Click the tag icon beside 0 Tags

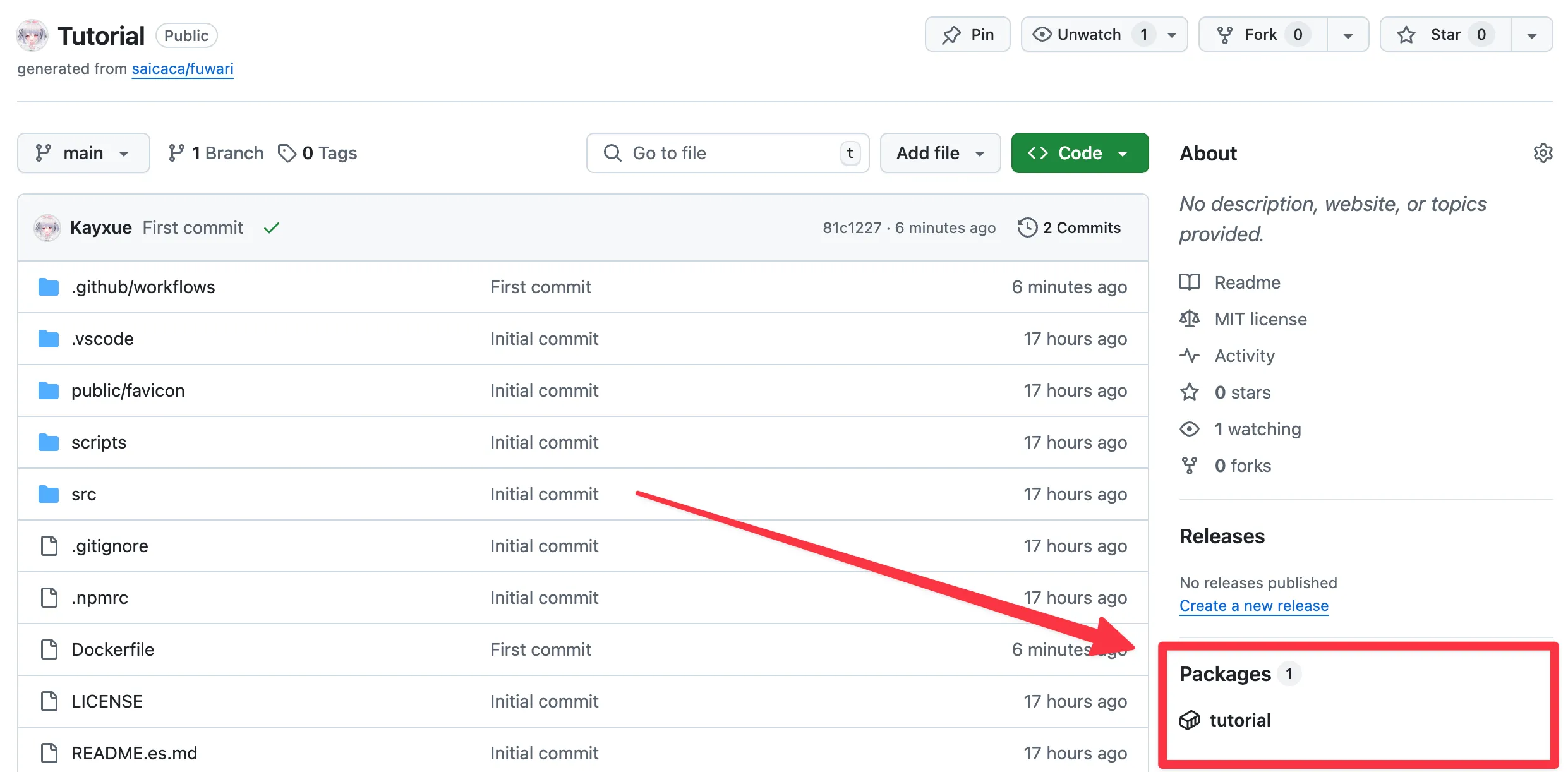click(287, 153)
